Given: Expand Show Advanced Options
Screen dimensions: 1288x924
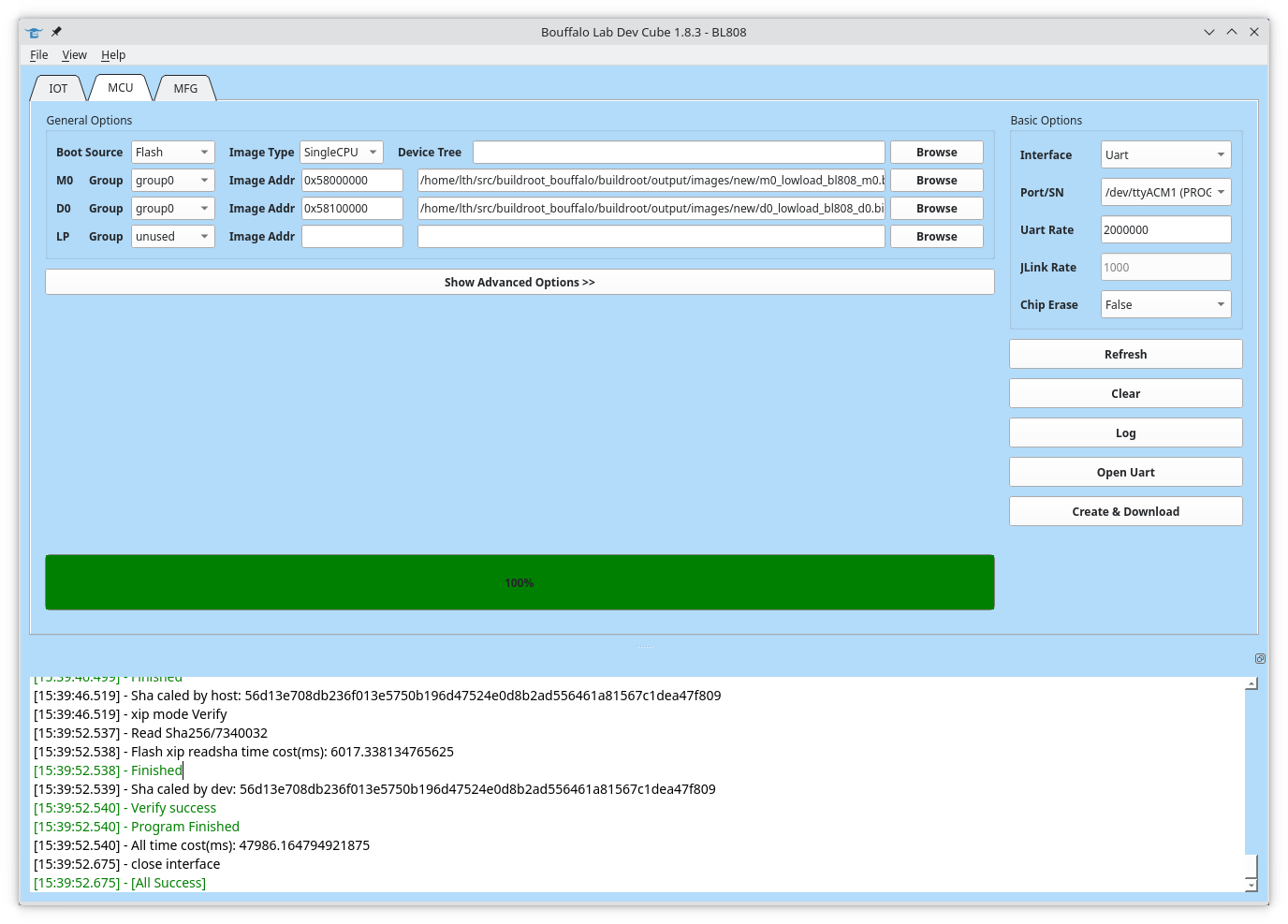Looking at the screenshot, I should [520, 283].
